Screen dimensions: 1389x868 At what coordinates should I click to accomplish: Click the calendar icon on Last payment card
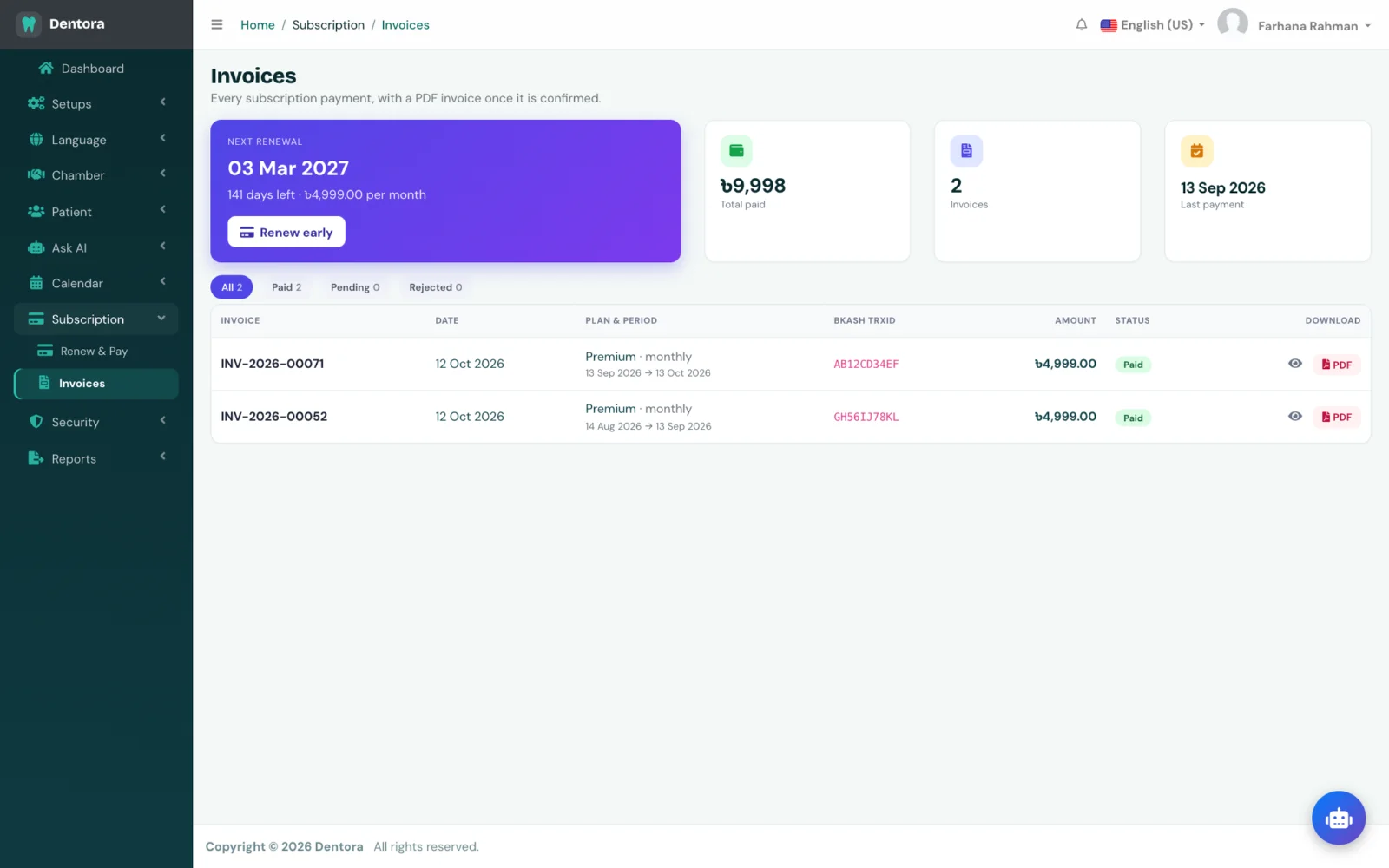(x=1196, y=151)
